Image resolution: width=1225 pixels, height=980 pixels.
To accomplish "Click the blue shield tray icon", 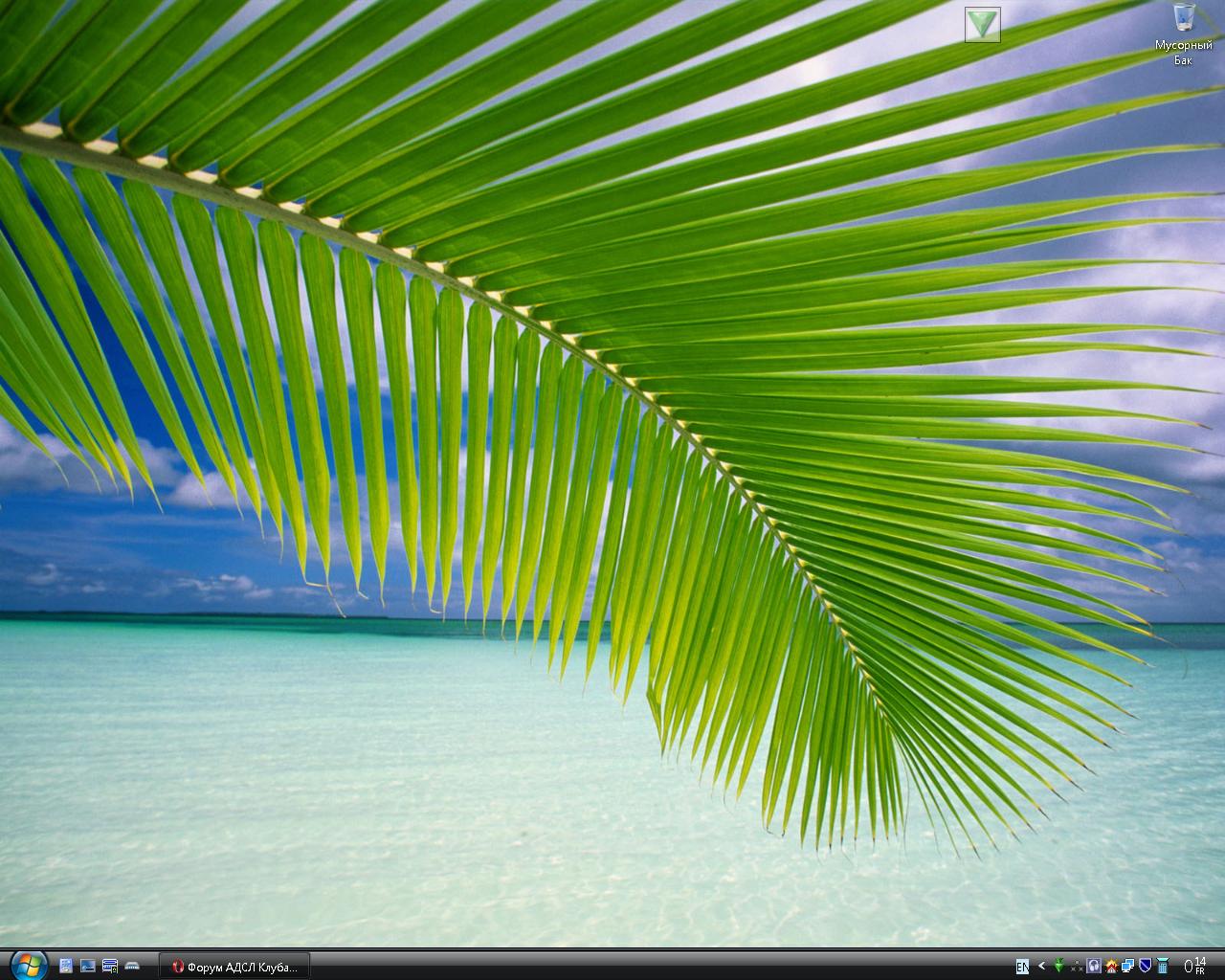I will (1145, 967).
